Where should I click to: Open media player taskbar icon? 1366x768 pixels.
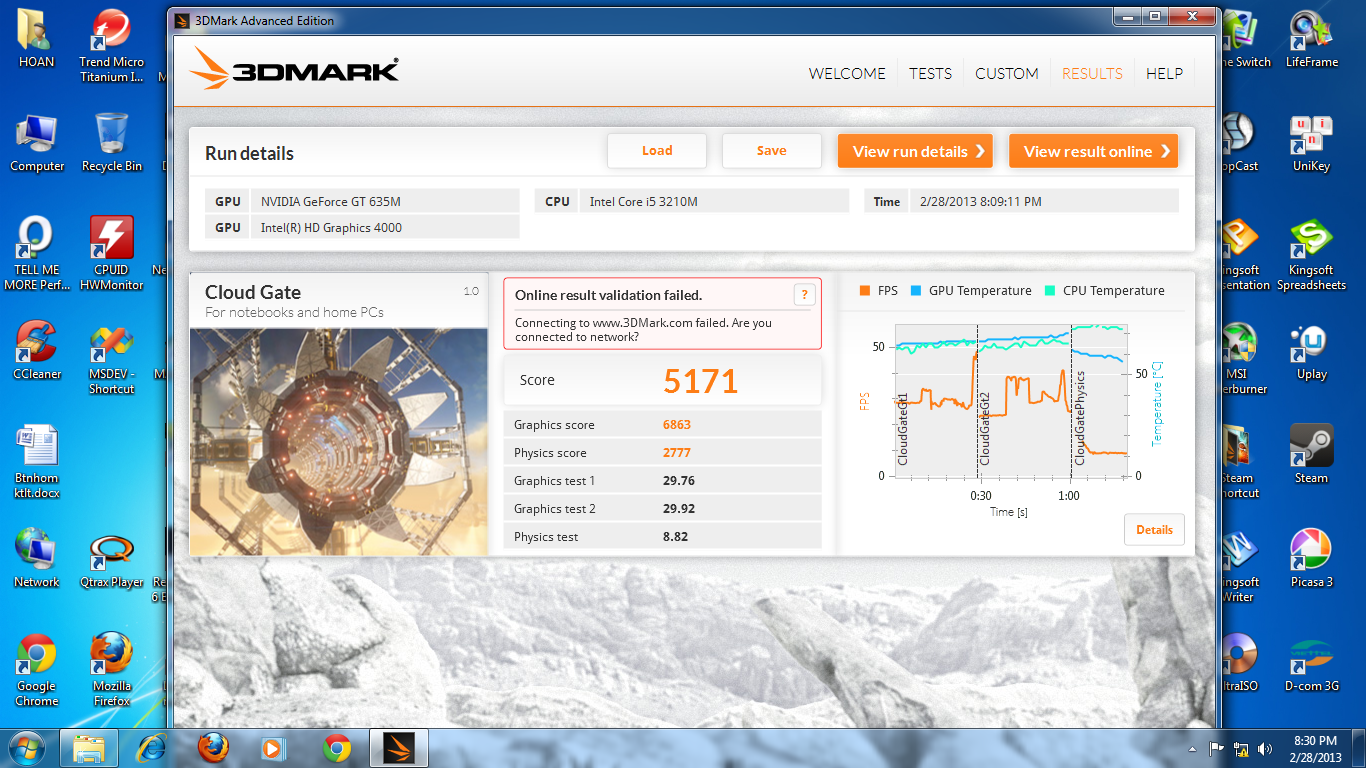(x=271, y=748)
